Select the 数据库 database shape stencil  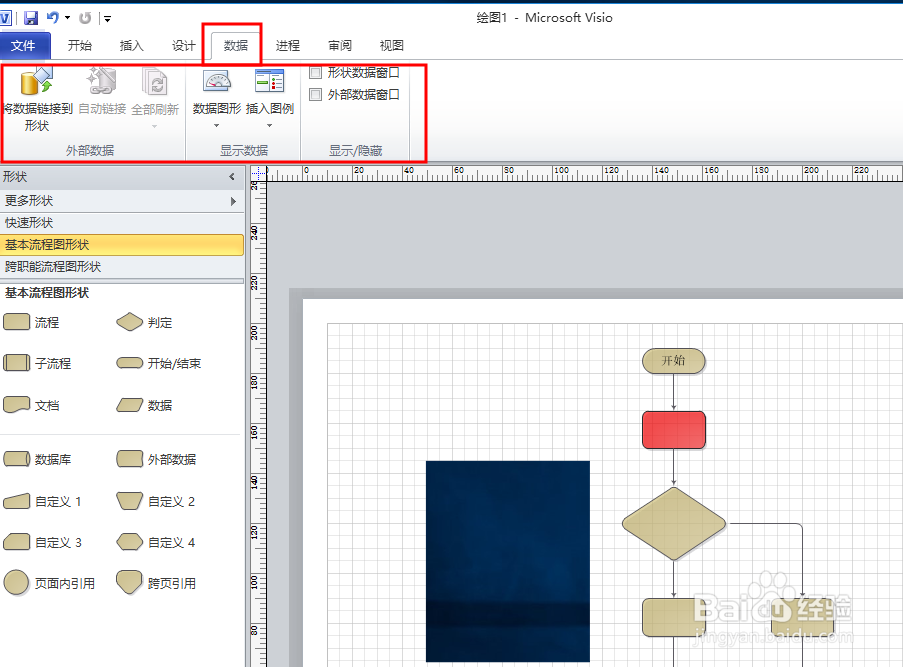tap(17, 459)
